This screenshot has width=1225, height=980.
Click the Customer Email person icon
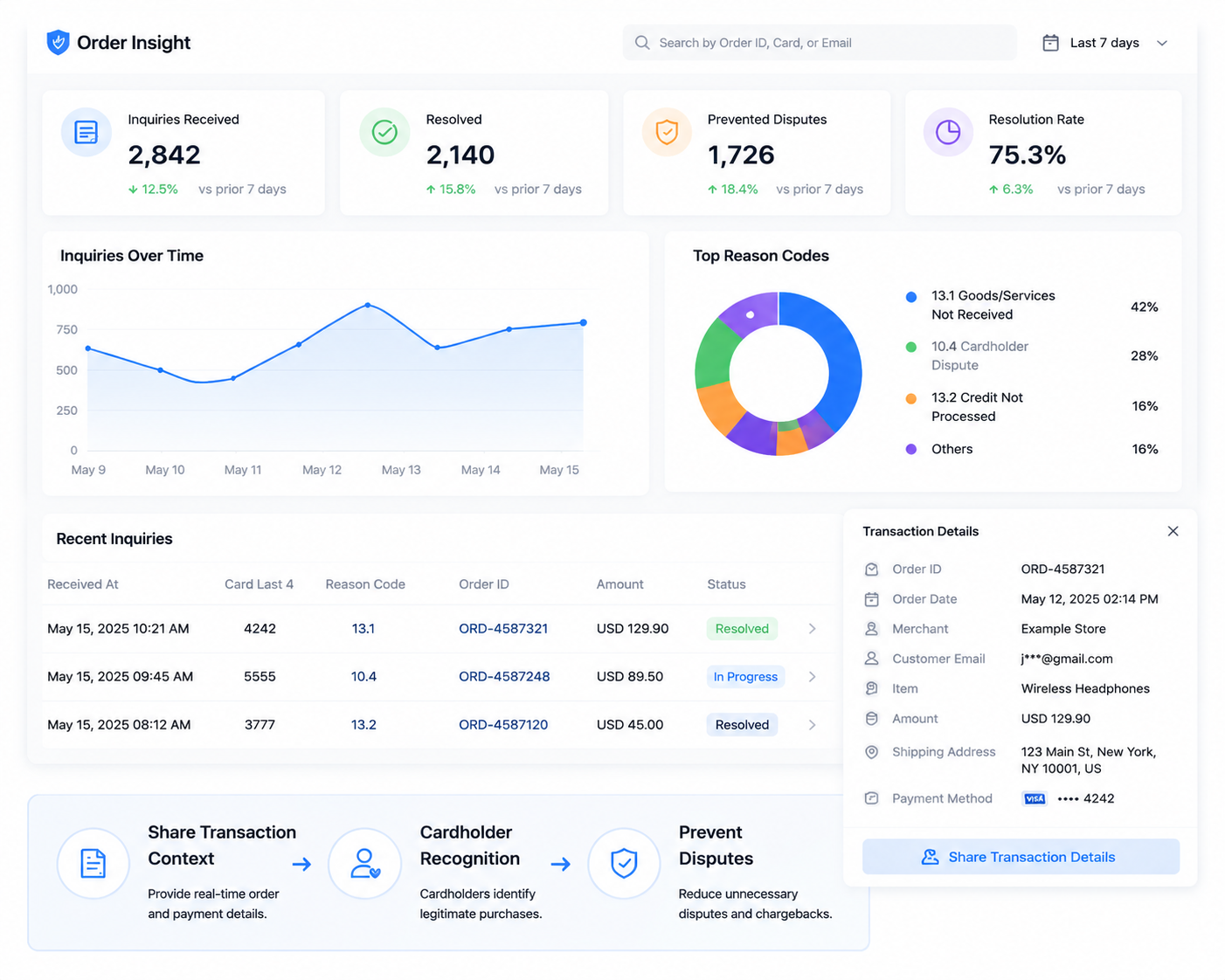(x=871, y=659)
